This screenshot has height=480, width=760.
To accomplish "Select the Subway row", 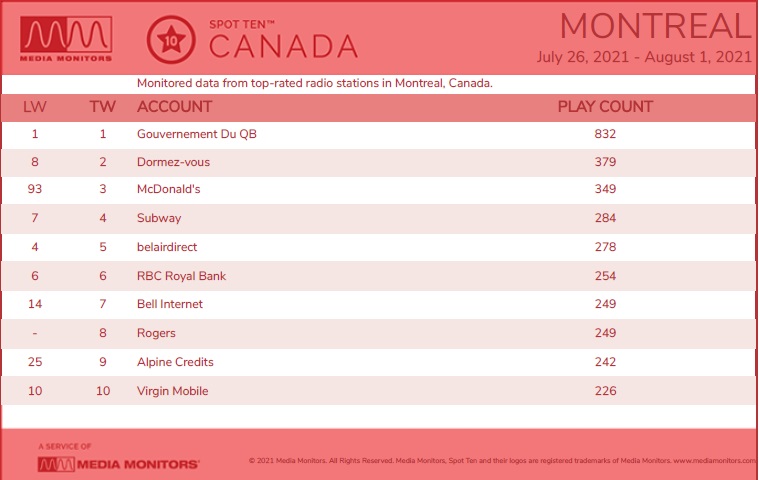I will click(x=378, y=218).
